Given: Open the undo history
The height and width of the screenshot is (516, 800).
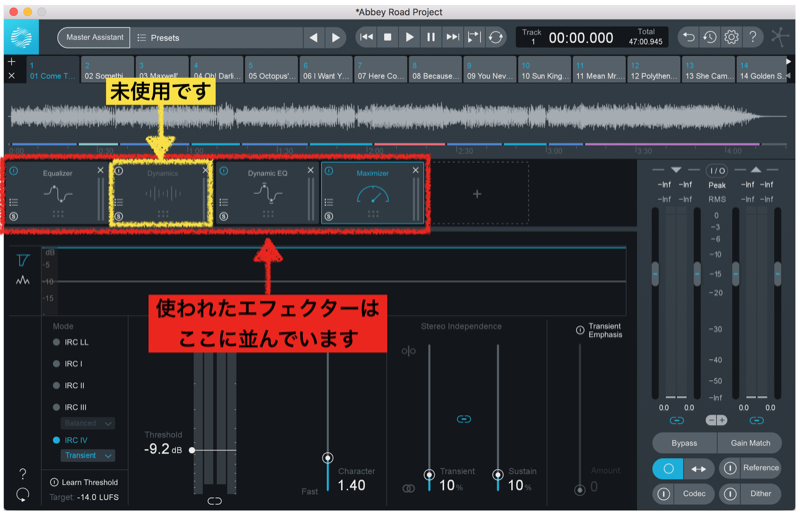Looking at the screenshot, I should pos(710,37).
